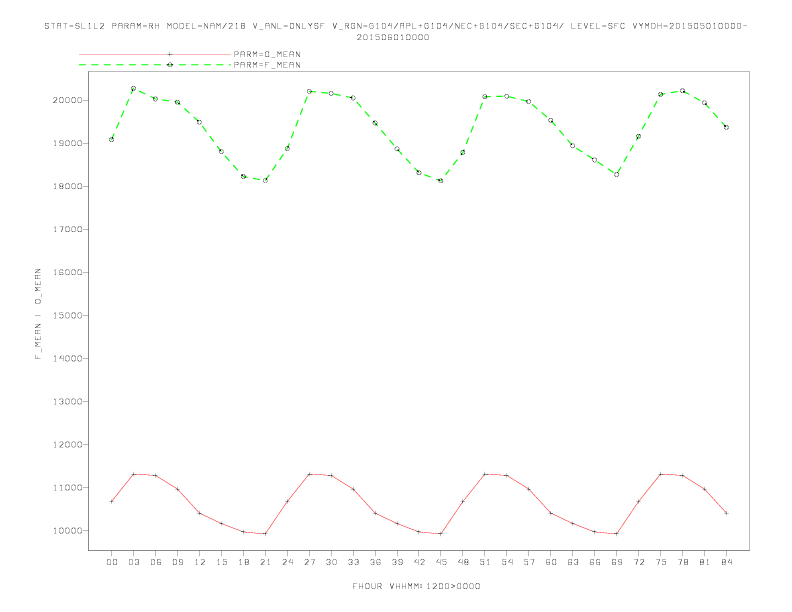792x612 pixels.
Task: Click the PARM=O_MEAN legend label
Action: pos(267,54)
